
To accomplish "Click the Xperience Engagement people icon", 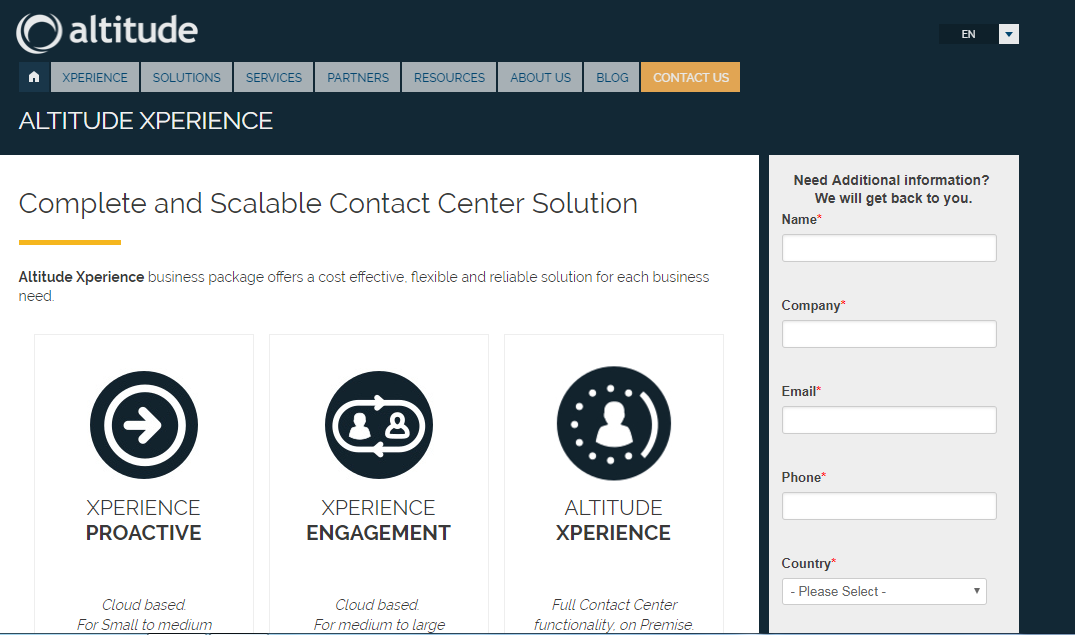I will click(378, 425).
